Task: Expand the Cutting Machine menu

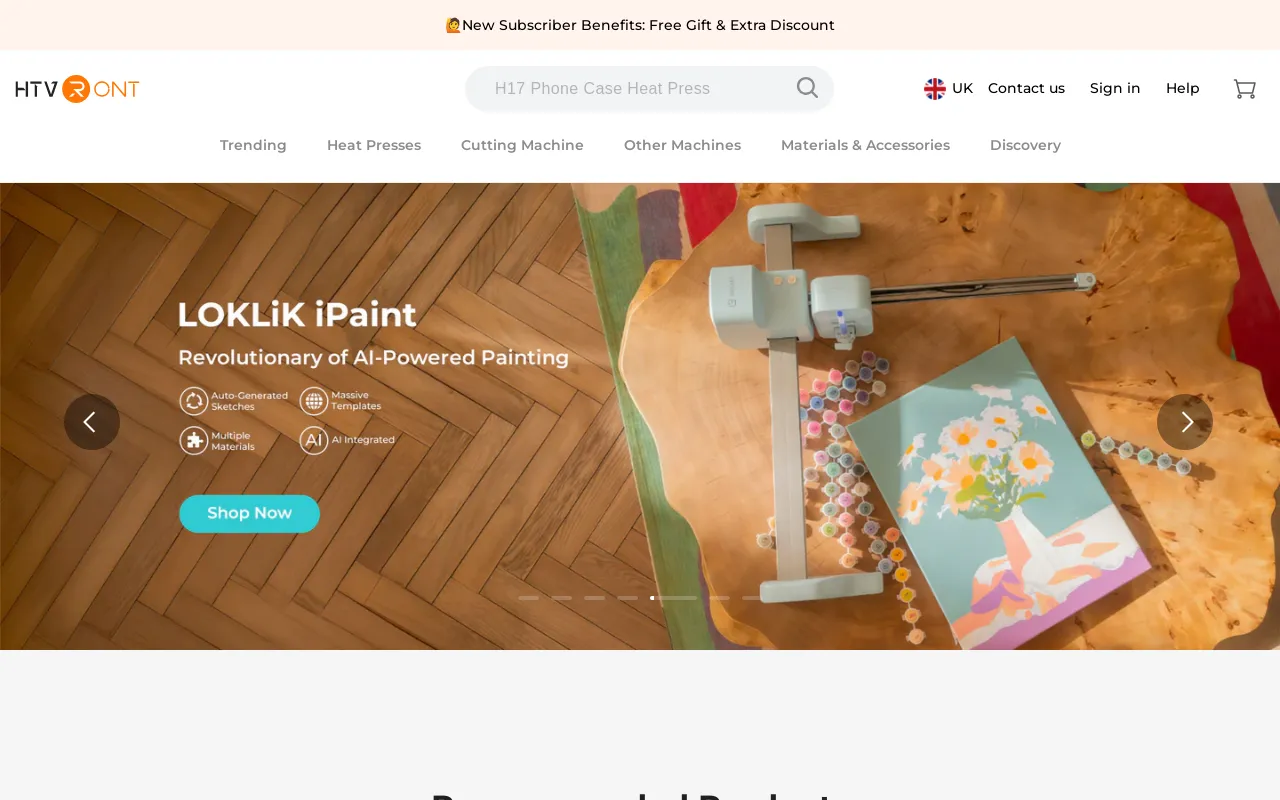Action: tap(522, 145)
